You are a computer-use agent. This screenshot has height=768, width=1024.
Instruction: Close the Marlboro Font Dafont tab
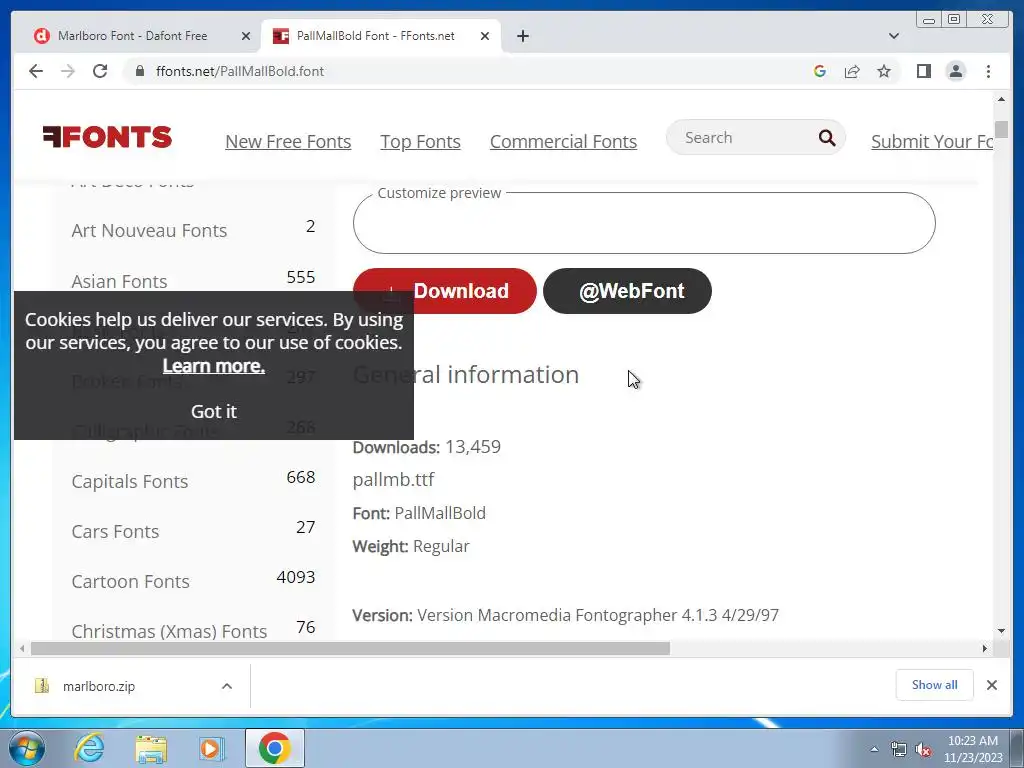[x=246, y=36]
